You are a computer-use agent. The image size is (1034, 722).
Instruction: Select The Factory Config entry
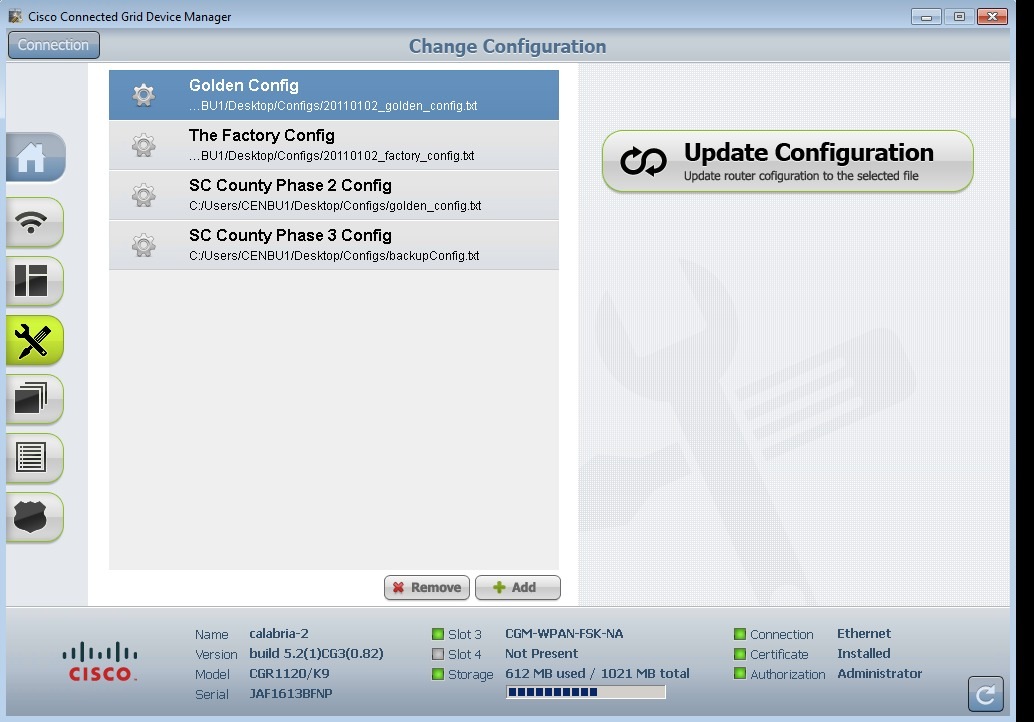334,145
